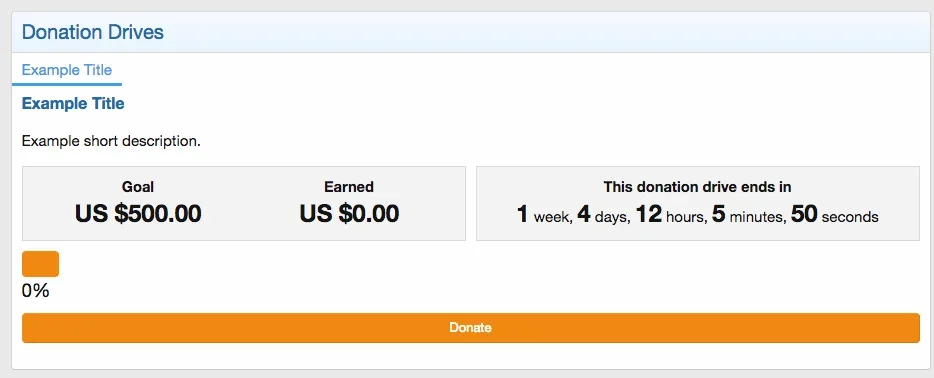Image resolution: width=934 pixels, height=378 pixels.
Task: Select the Example Title tab
Action: 67,70
